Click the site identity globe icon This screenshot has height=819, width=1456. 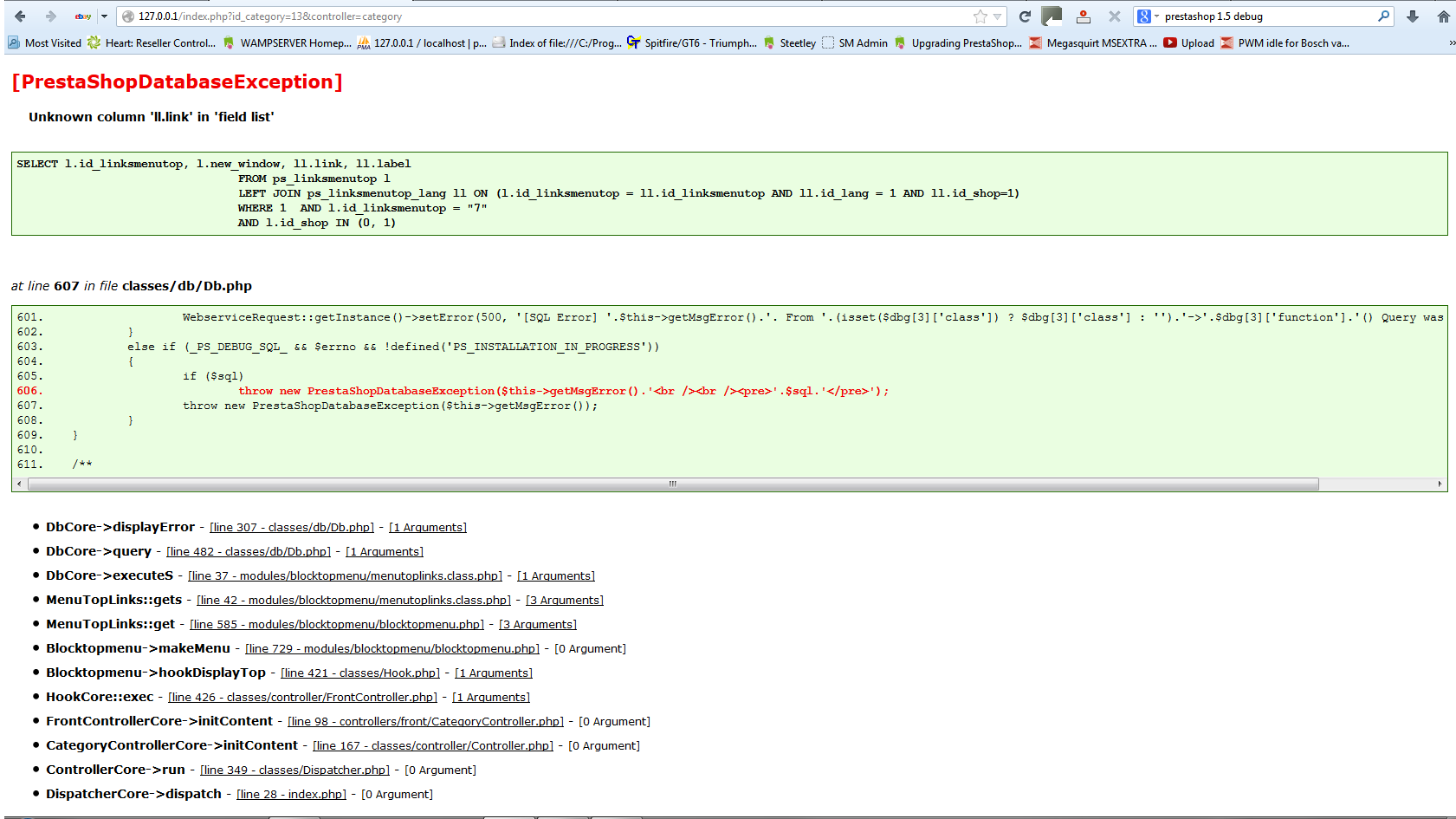click(128, 16)
